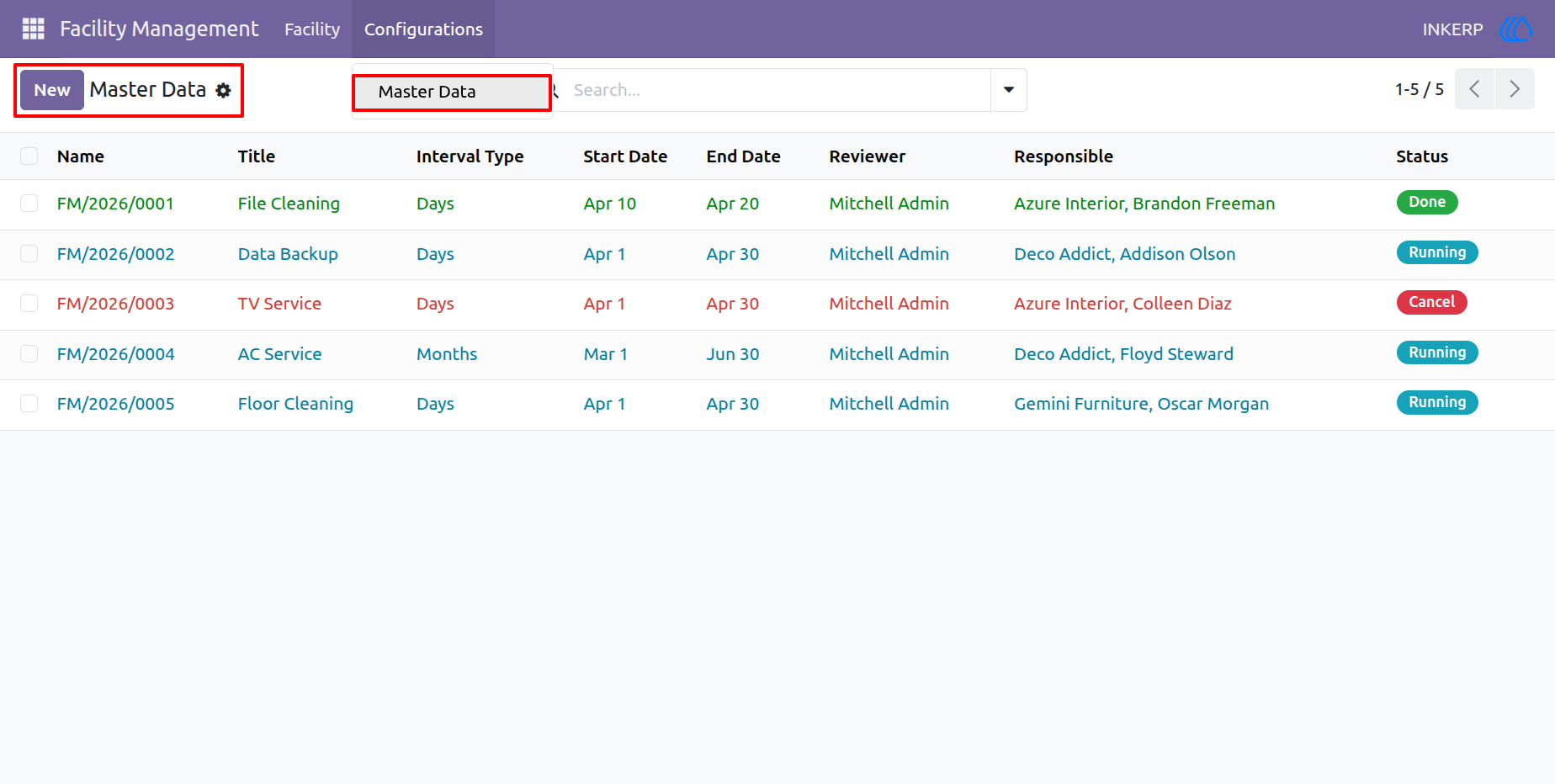1555x784 pixels.
Task: Click the Jun 30 end date cell
Action: tap(732, 354)
